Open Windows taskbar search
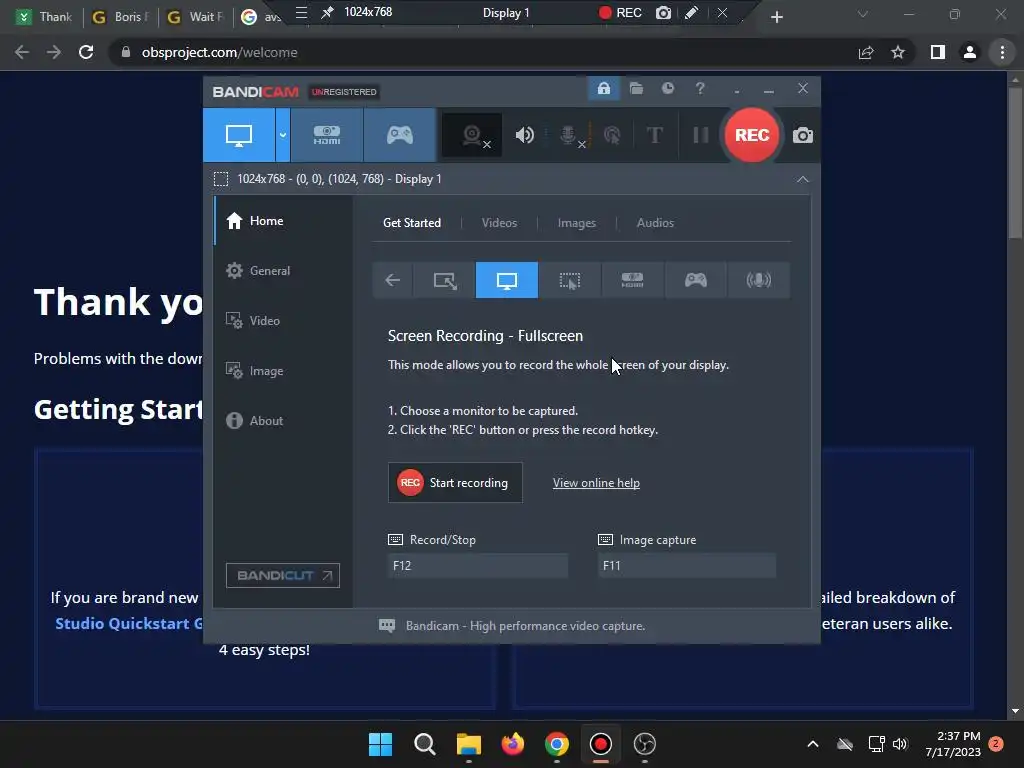Image resolution: width=1024 pixels, height=768 pixels. [424, 744]
